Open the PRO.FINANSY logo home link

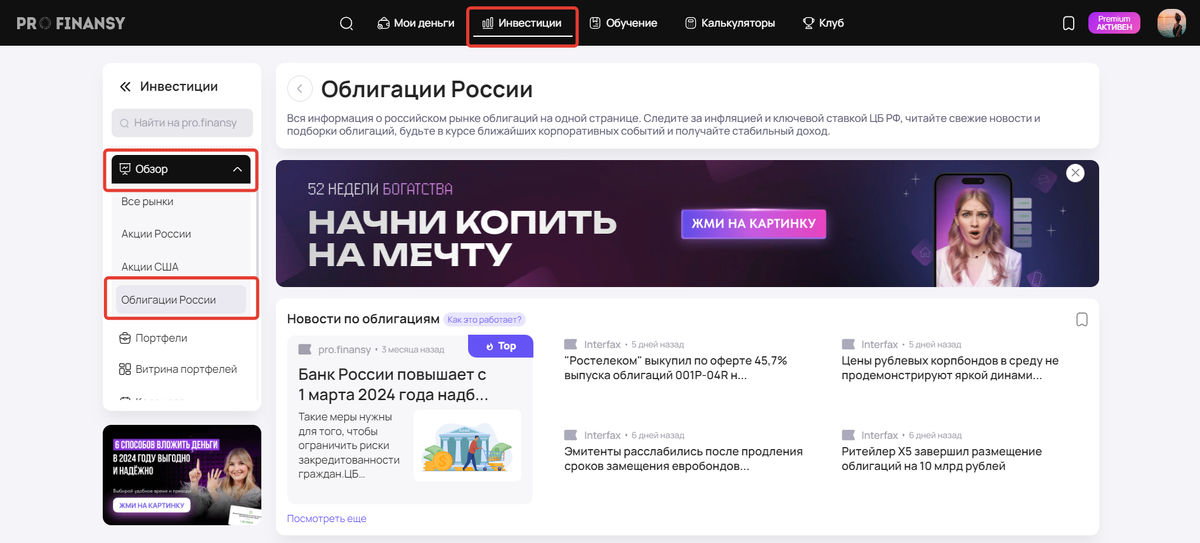pyautogui.click(x=71, y=23)
